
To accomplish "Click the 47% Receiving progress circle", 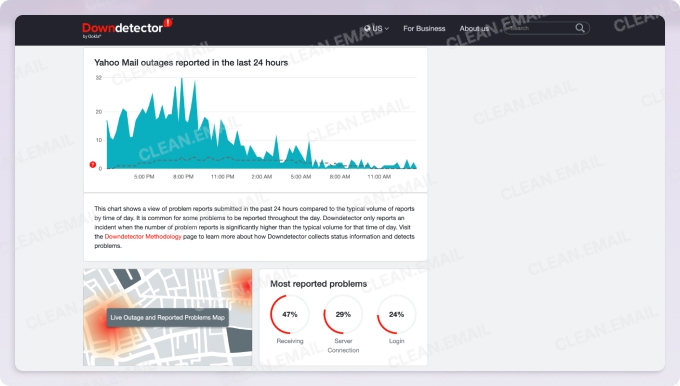I will (x=290, y=314).
